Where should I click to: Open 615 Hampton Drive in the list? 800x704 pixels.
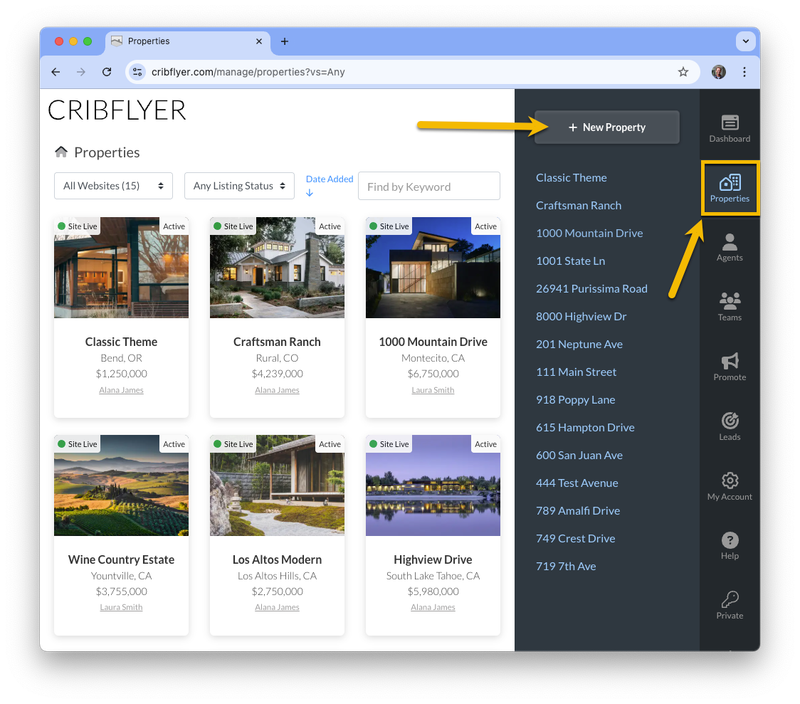coord(585,428)
